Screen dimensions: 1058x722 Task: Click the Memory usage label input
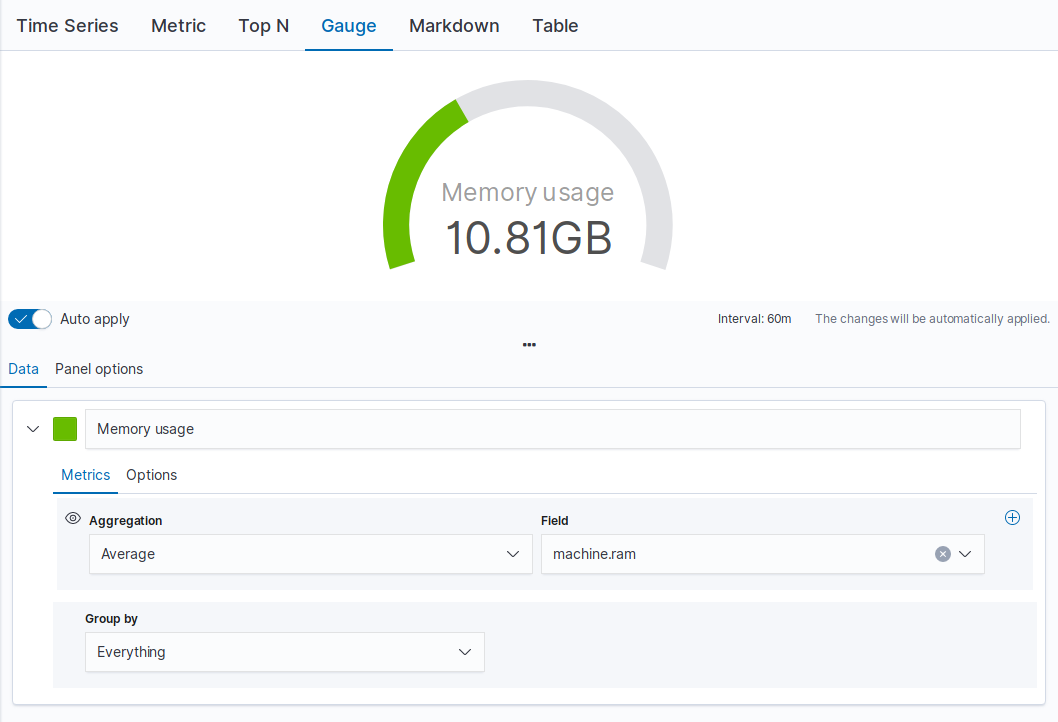click(552, 429)
